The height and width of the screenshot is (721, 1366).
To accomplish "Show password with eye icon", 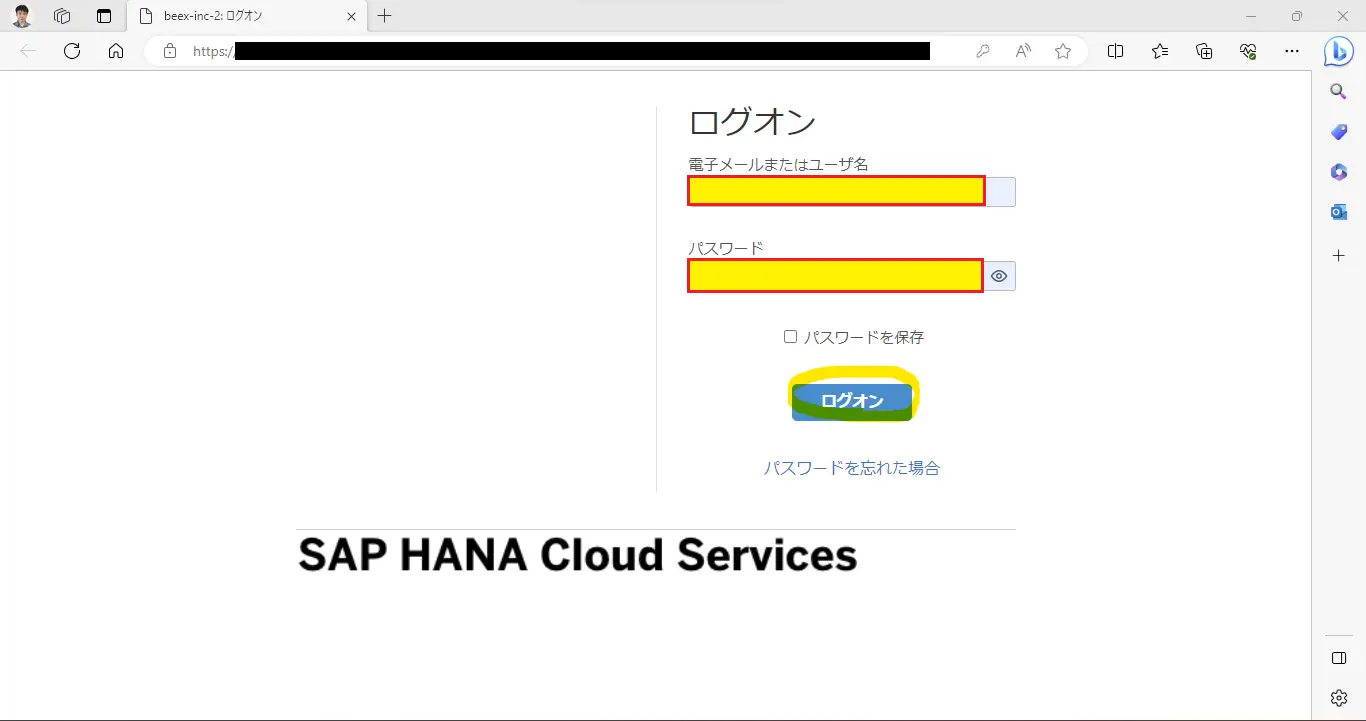I will click(999, 276).
